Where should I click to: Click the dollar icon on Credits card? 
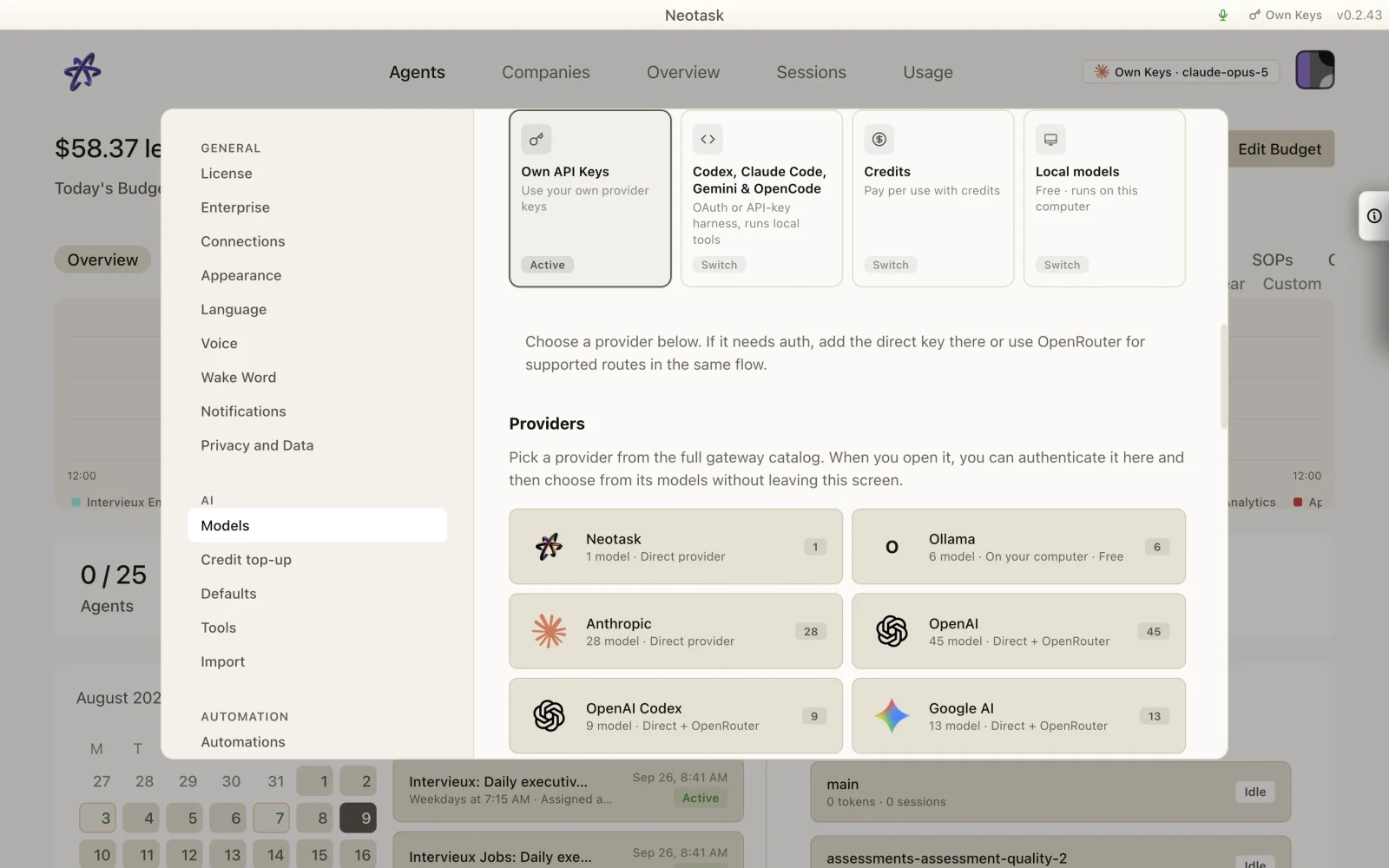[x=879, y=139]
